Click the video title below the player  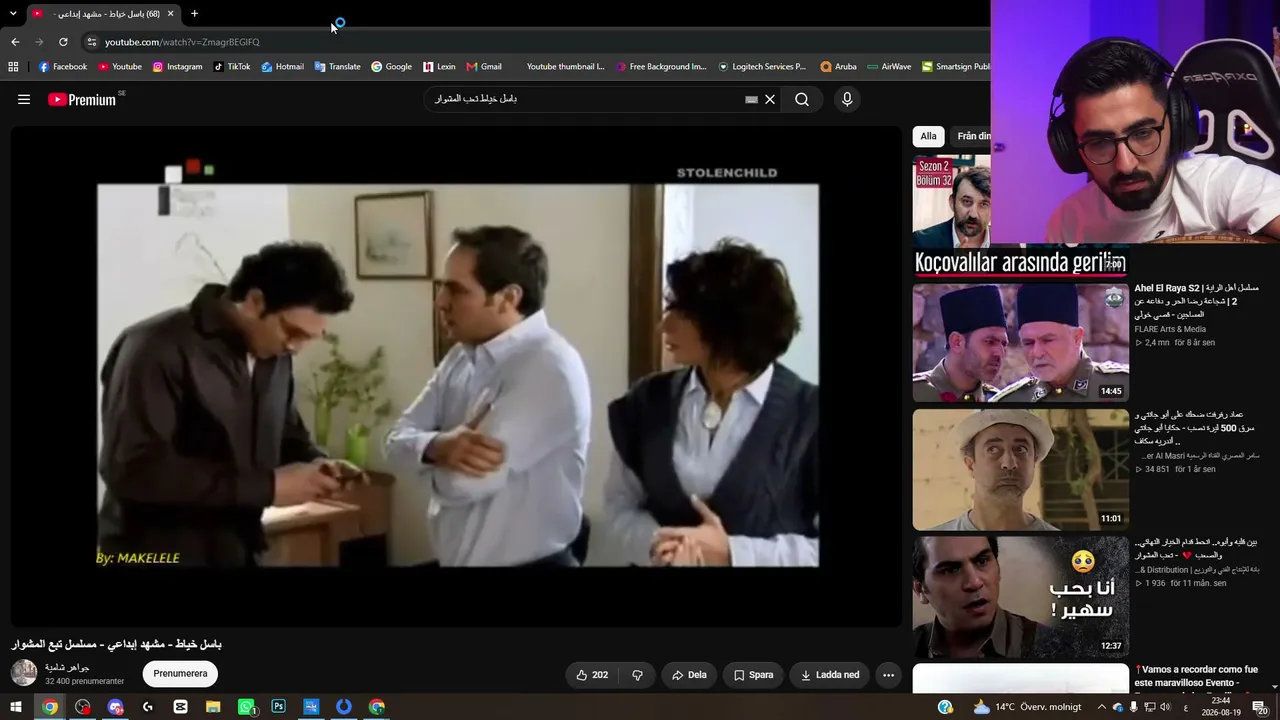(x=116, y=644)
